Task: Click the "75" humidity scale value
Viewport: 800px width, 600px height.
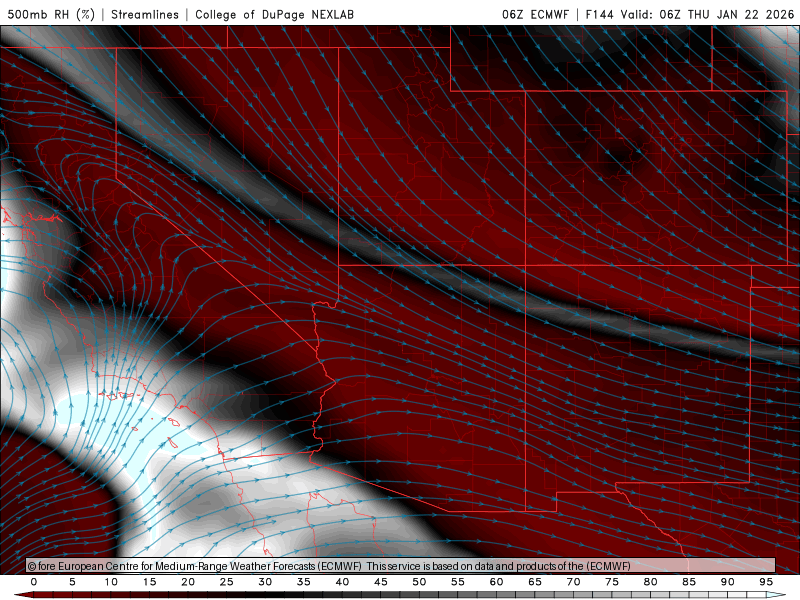Action: point(612,582)
